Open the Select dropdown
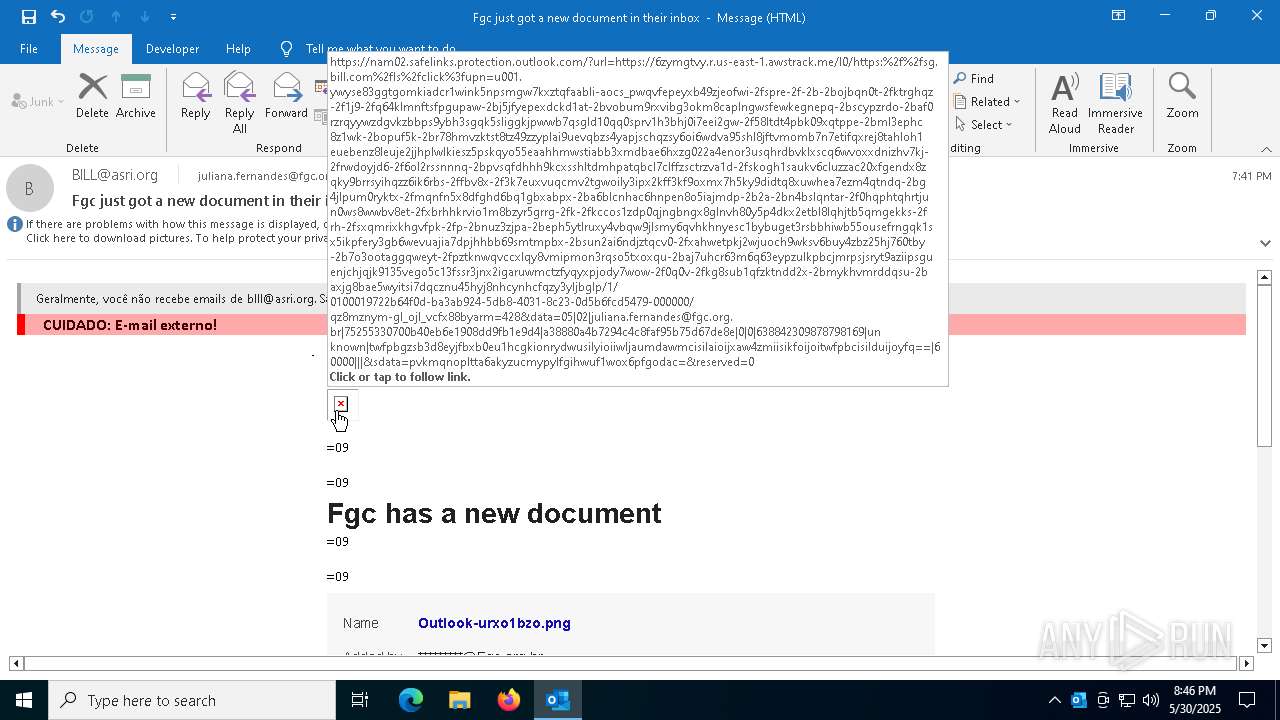Screen dimensions: 1280x720 tap(984, 124)
